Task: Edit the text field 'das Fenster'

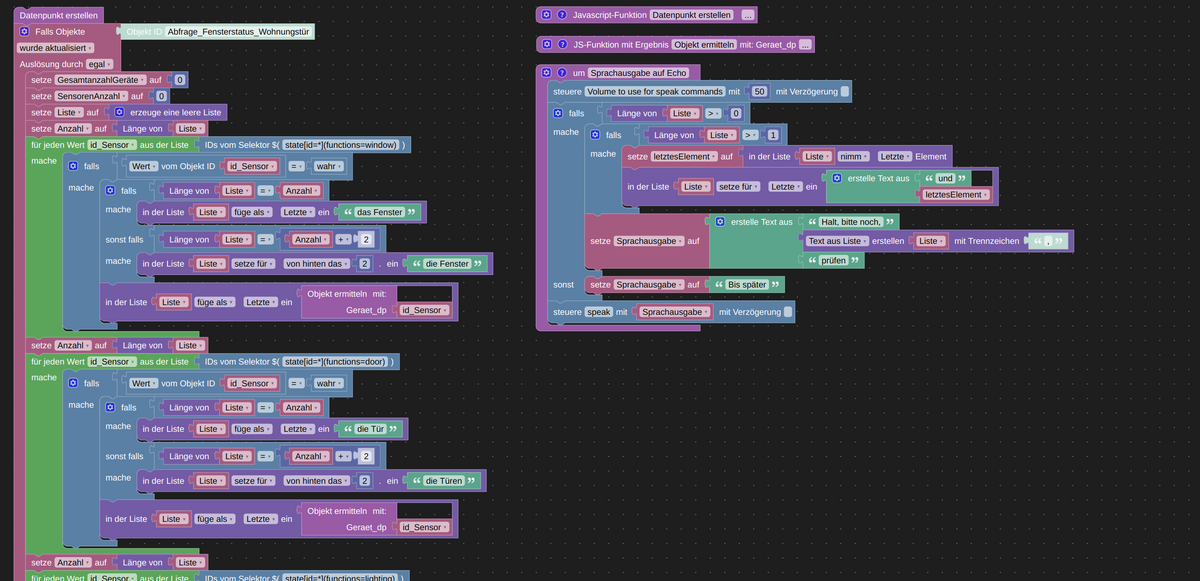Action: [380, 213]
